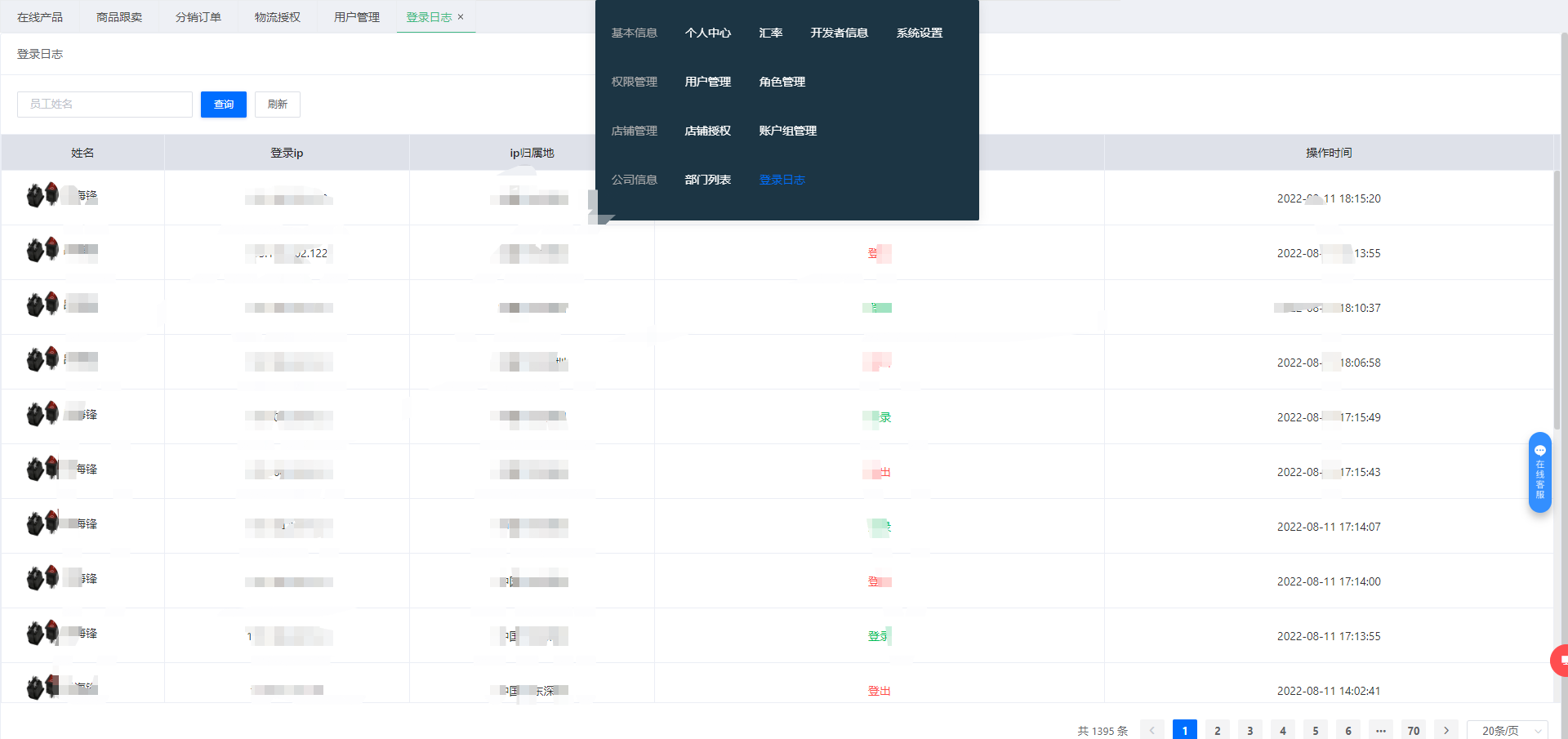This screenshot has width=1568, height=739.
Task: Click the pagination ellipsis button
Action: pyautogui.click(x=1380, y=730)
